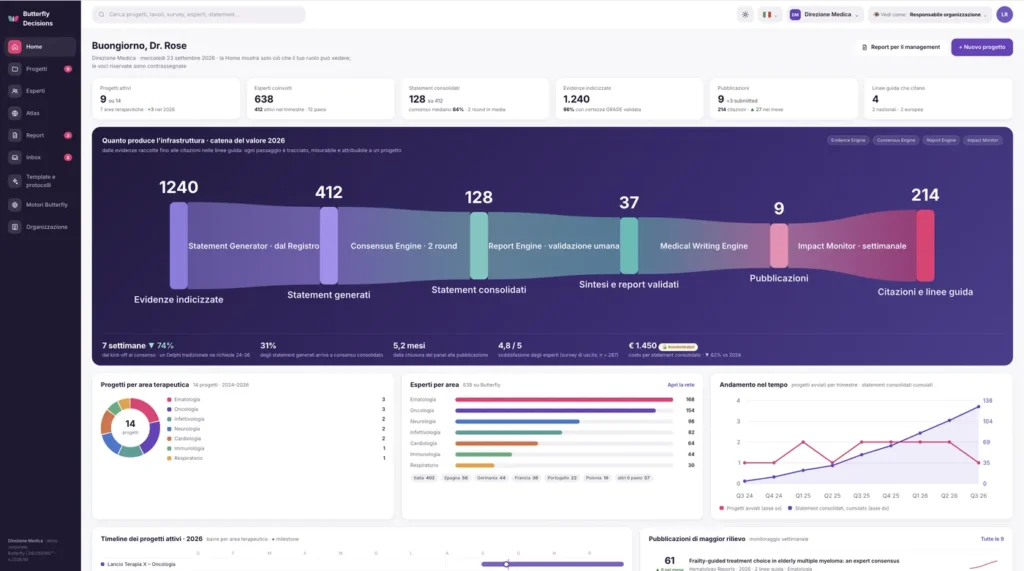
Task: Click Statement Generator flow segment
Action: point(253,246)
